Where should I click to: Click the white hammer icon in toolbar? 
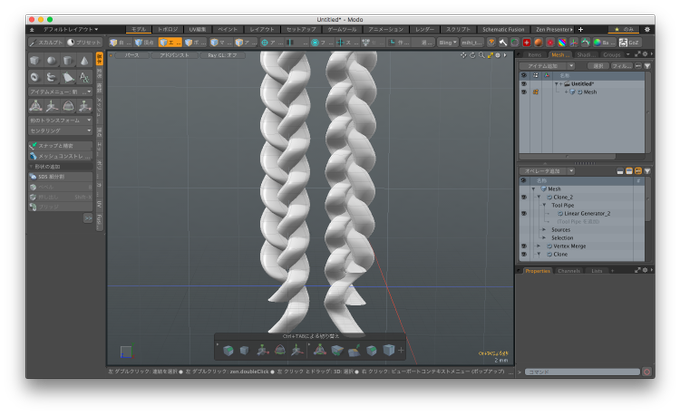point(503,42)
